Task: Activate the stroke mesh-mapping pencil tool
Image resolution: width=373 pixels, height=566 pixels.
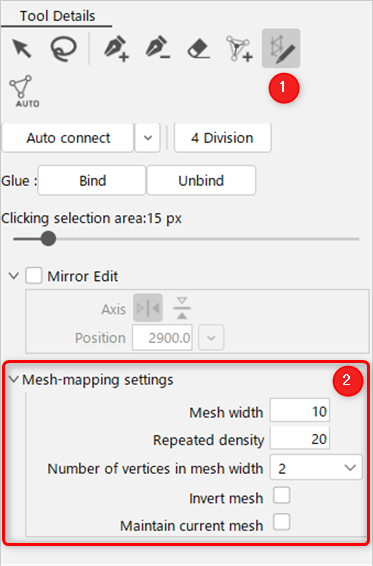Action: [281, 48]
